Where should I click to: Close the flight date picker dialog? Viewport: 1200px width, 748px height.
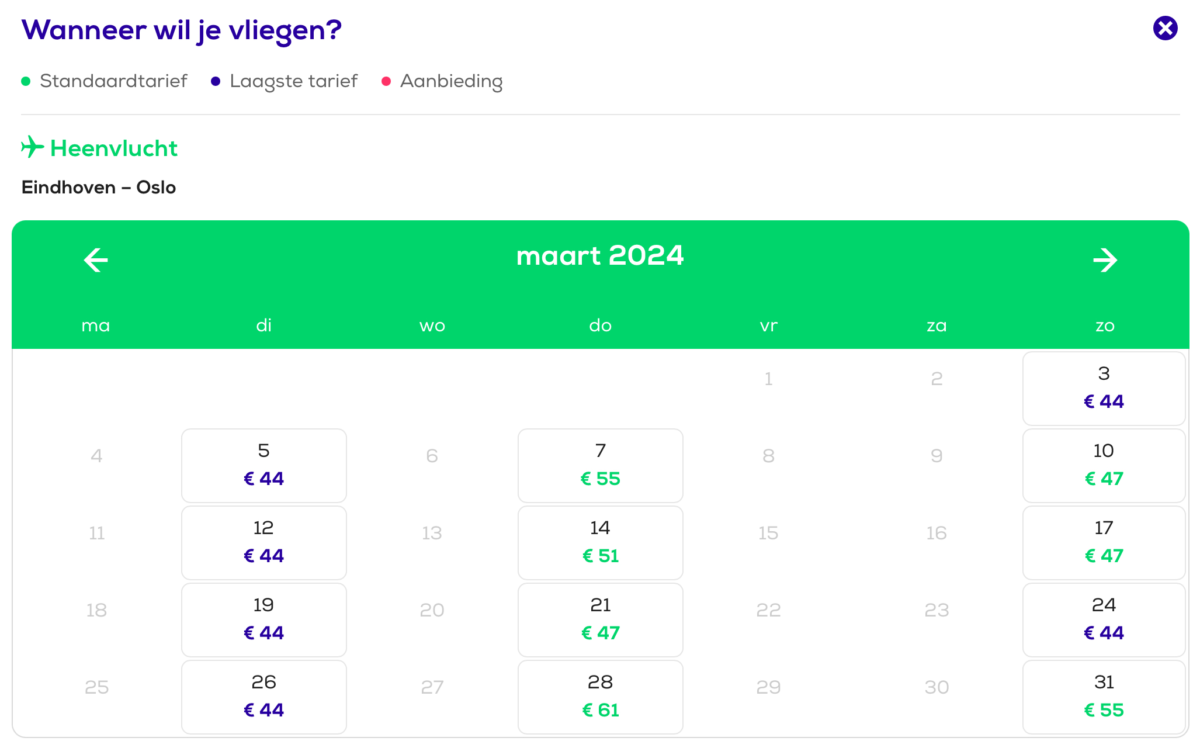[1165, 28]
